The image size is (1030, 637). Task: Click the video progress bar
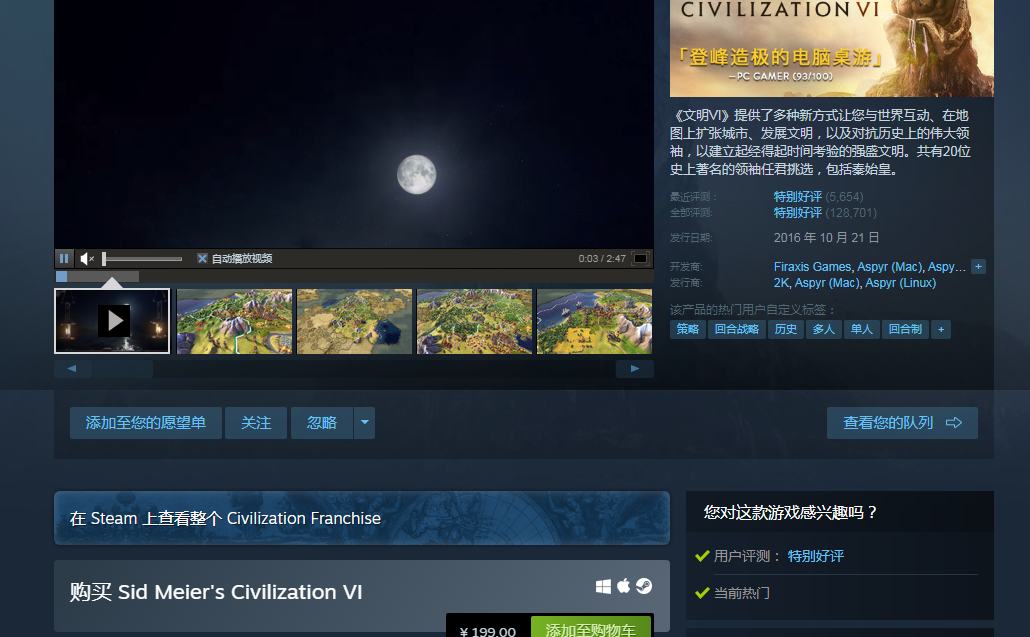click(x=353, y=276)
